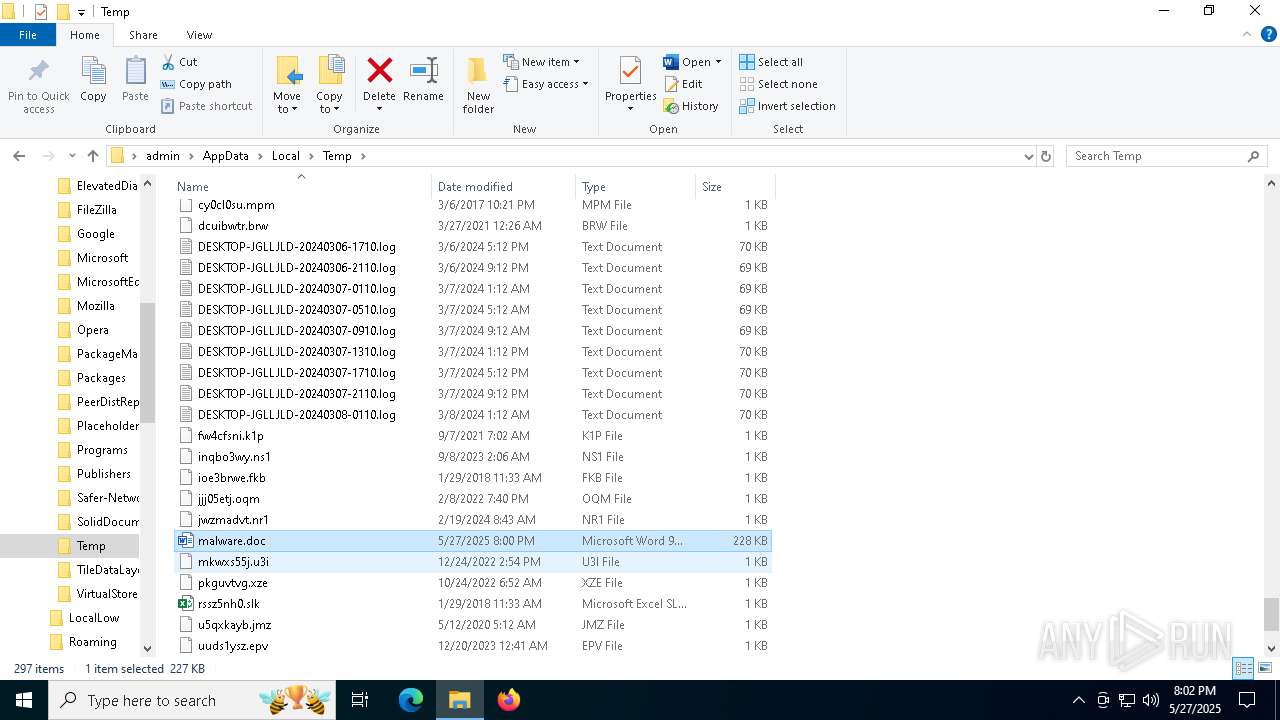Viewport: 1280px width, 720px height.
Task: Click the History button in ribbon
Action: 691,106
